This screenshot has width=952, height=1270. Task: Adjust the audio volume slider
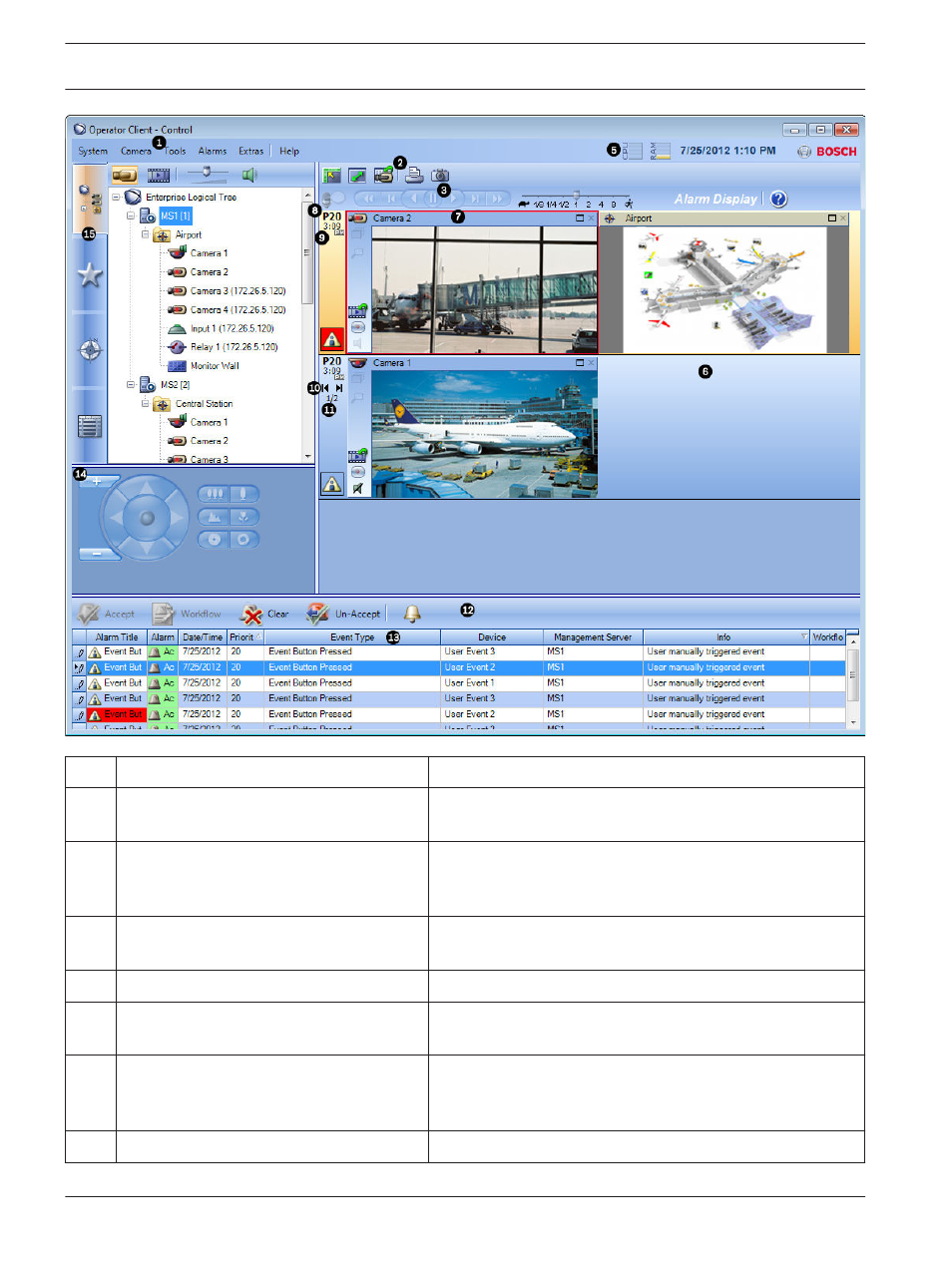208,174
